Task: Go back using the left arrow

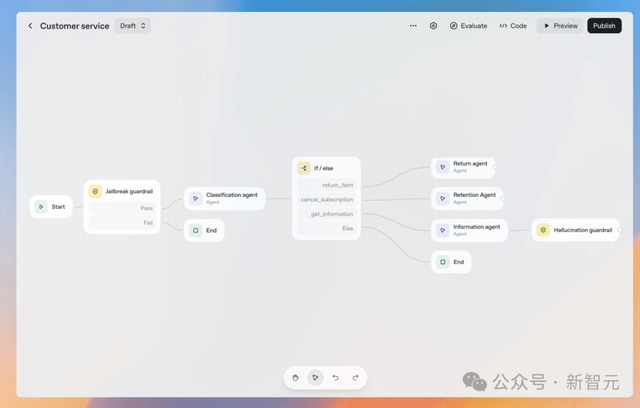Action: [30, 26]
